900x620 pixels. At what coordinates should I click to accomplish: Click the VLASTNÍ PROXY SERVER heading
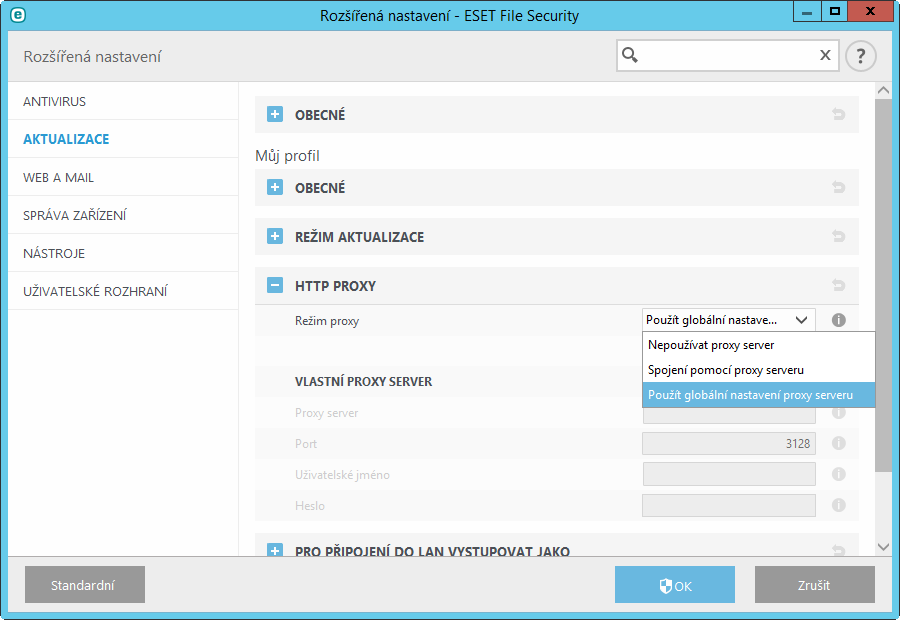pyautogui.click(x=363, y=382)
